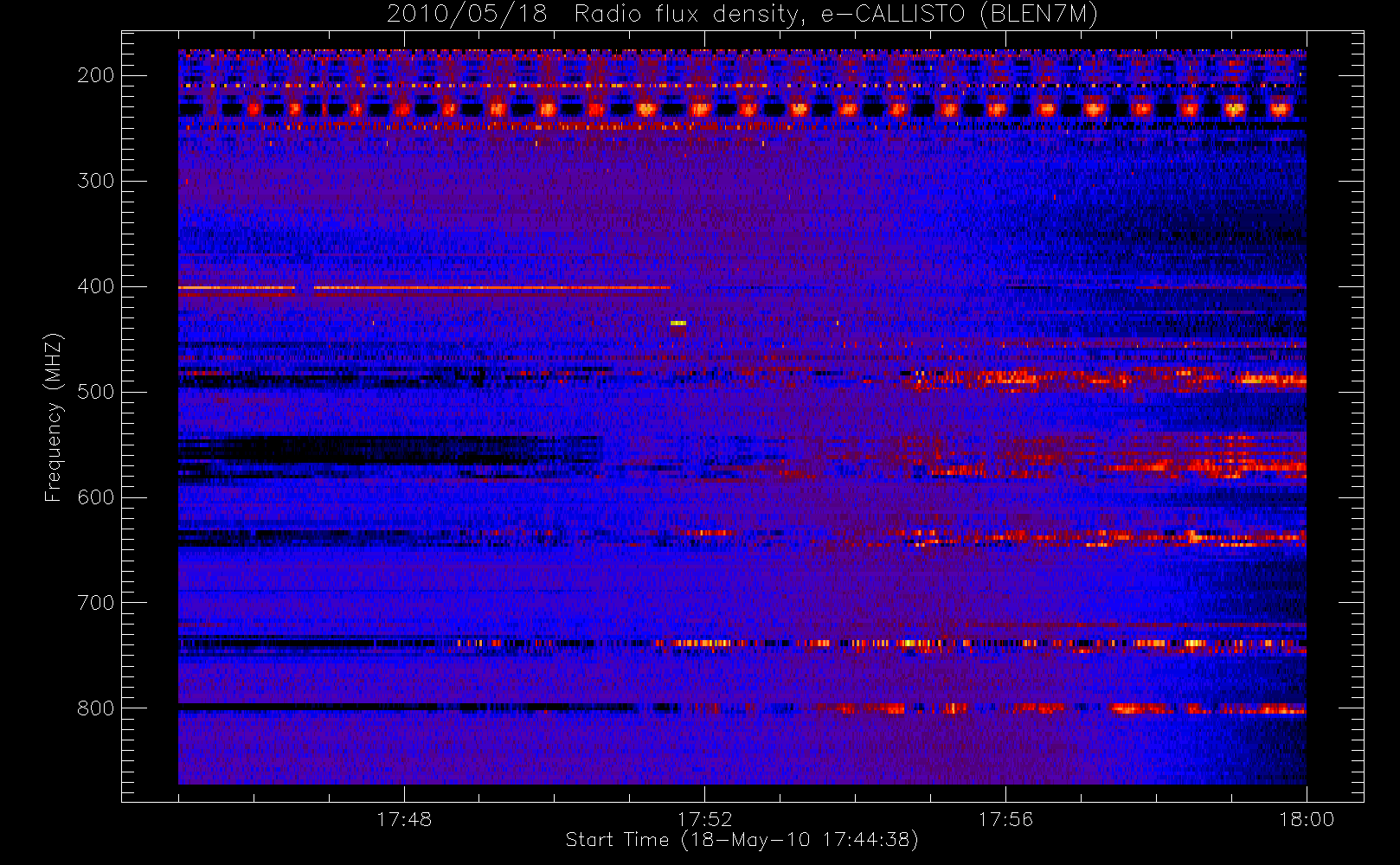Click the 18:00 time tick label
This screenshot has height=865, width=1400.
pyautogui.click(x=1307, y=819)
